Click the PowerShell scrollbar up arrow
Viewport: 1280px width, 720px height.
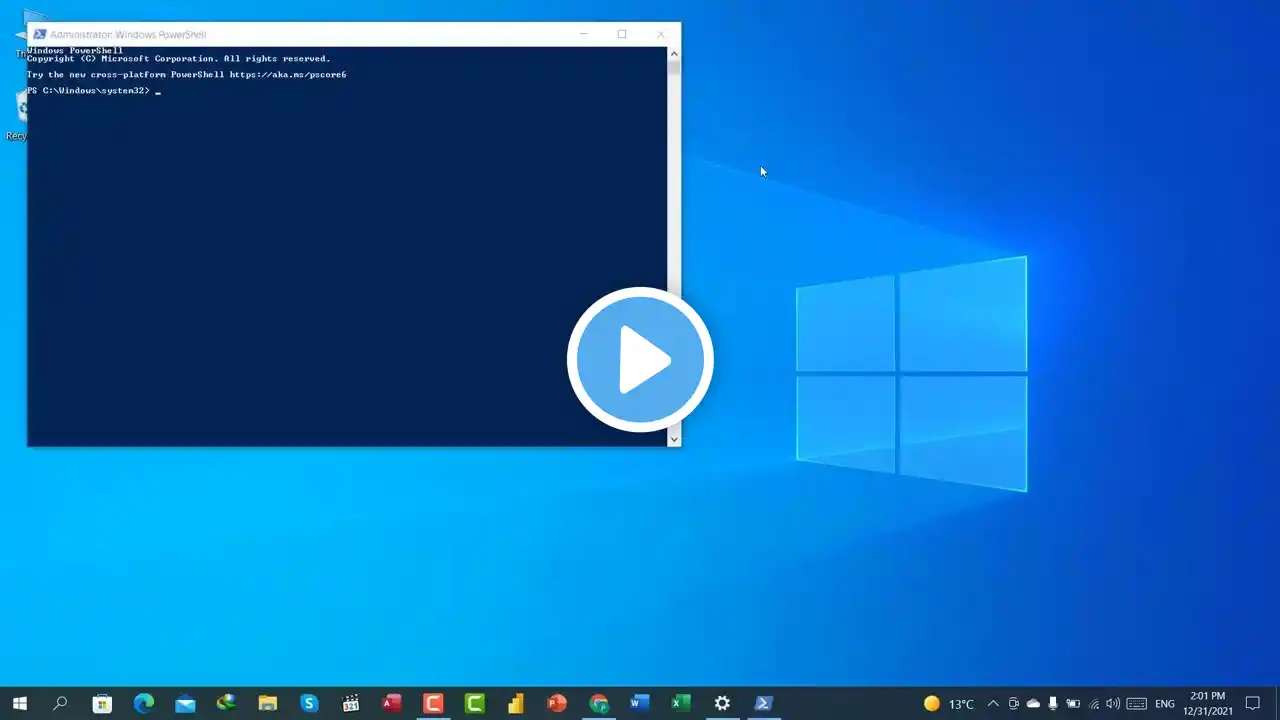pyautogui.click(x=674, y=53)
